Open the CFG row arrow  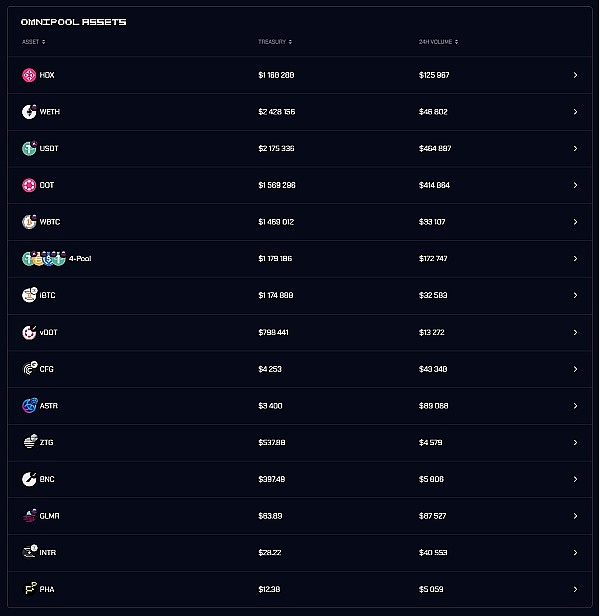tap(575, 369)
